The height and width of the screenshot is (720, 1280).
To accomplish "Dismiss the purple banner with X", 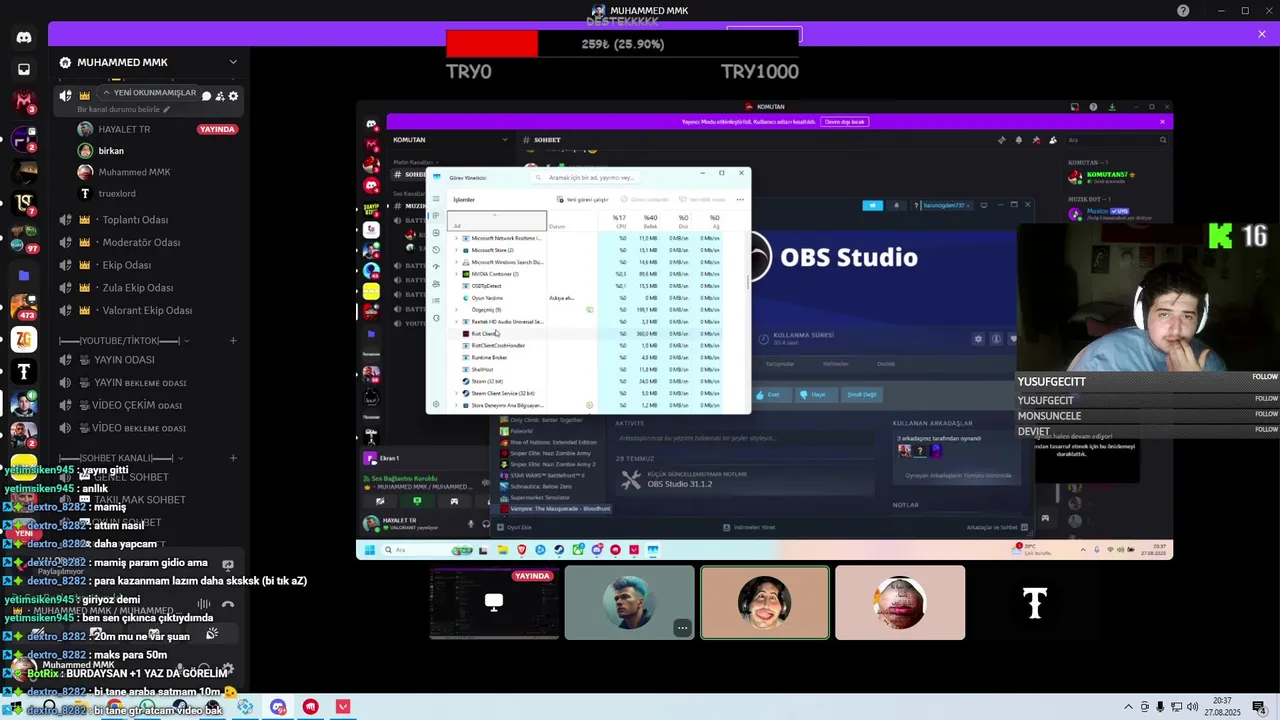I will click(x=1261, y=34).
